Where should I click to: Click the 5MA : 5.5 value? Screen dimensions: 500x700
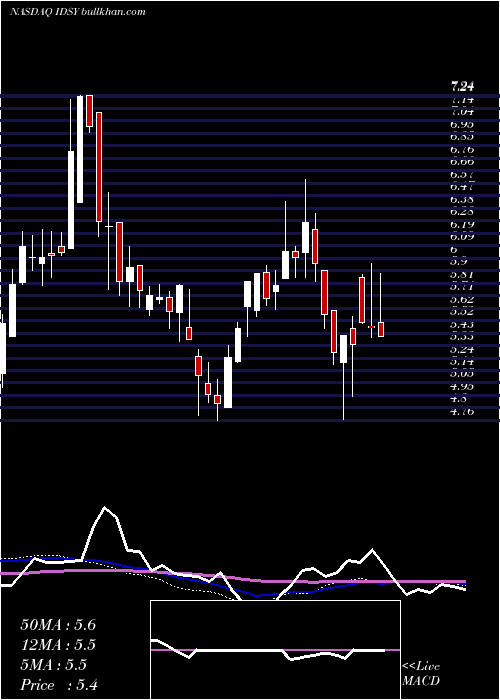pos(53,665)
